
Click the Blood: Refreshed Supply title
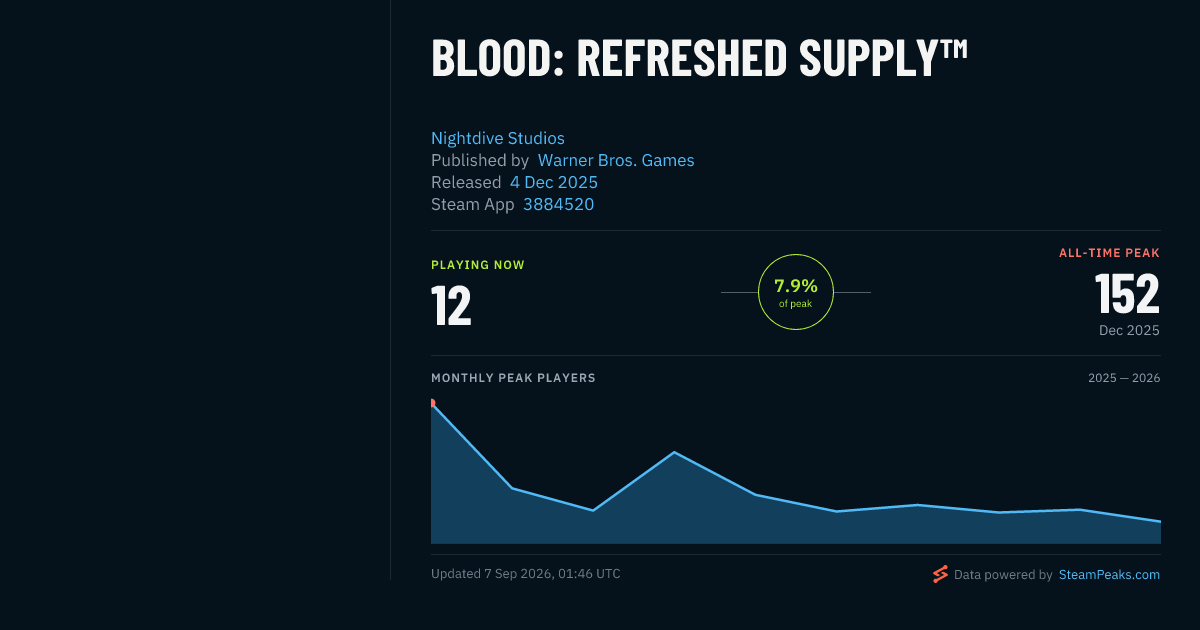click(x=700, y=58)
